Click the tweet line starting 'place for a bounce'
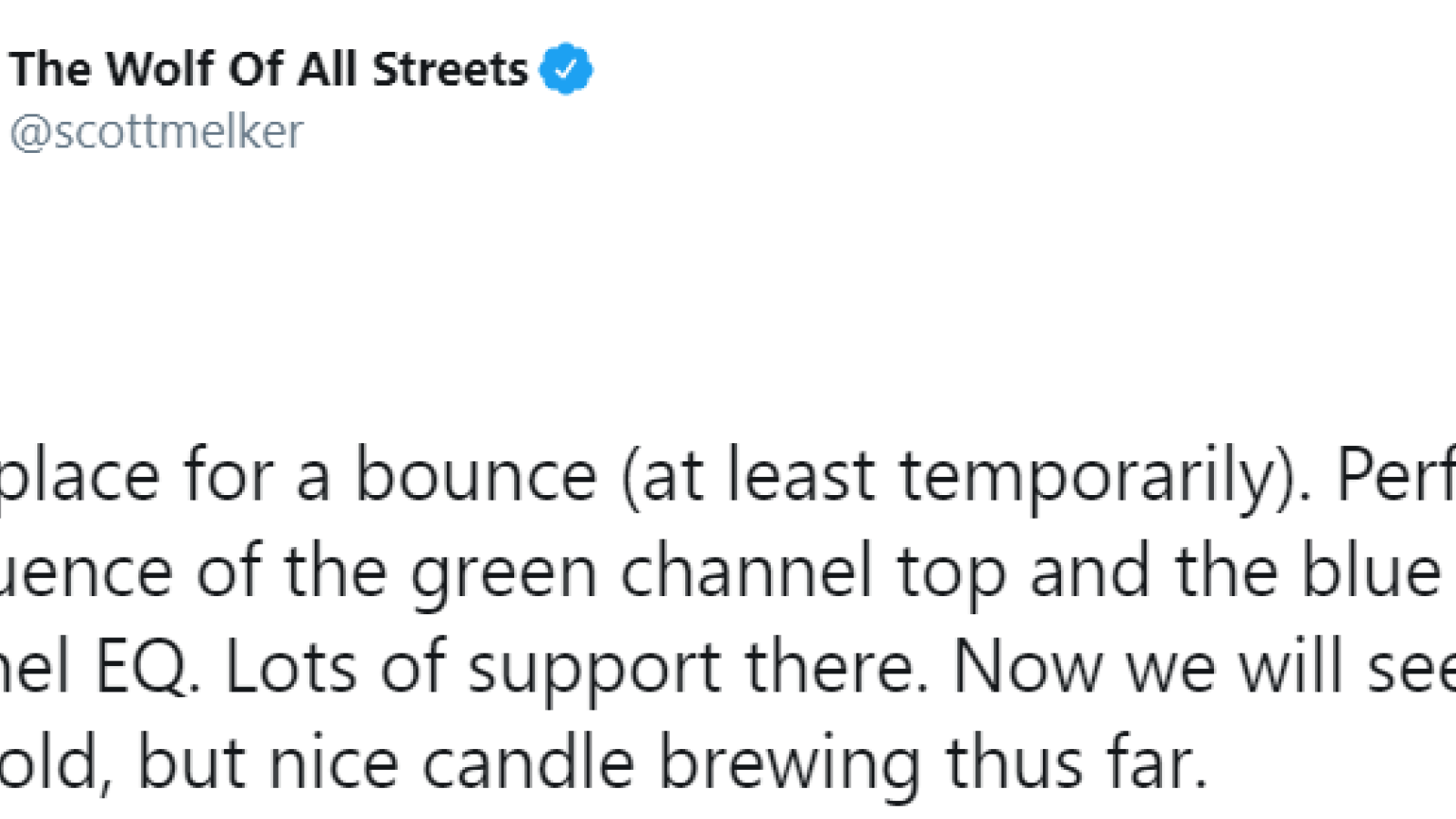 [728, 475]
